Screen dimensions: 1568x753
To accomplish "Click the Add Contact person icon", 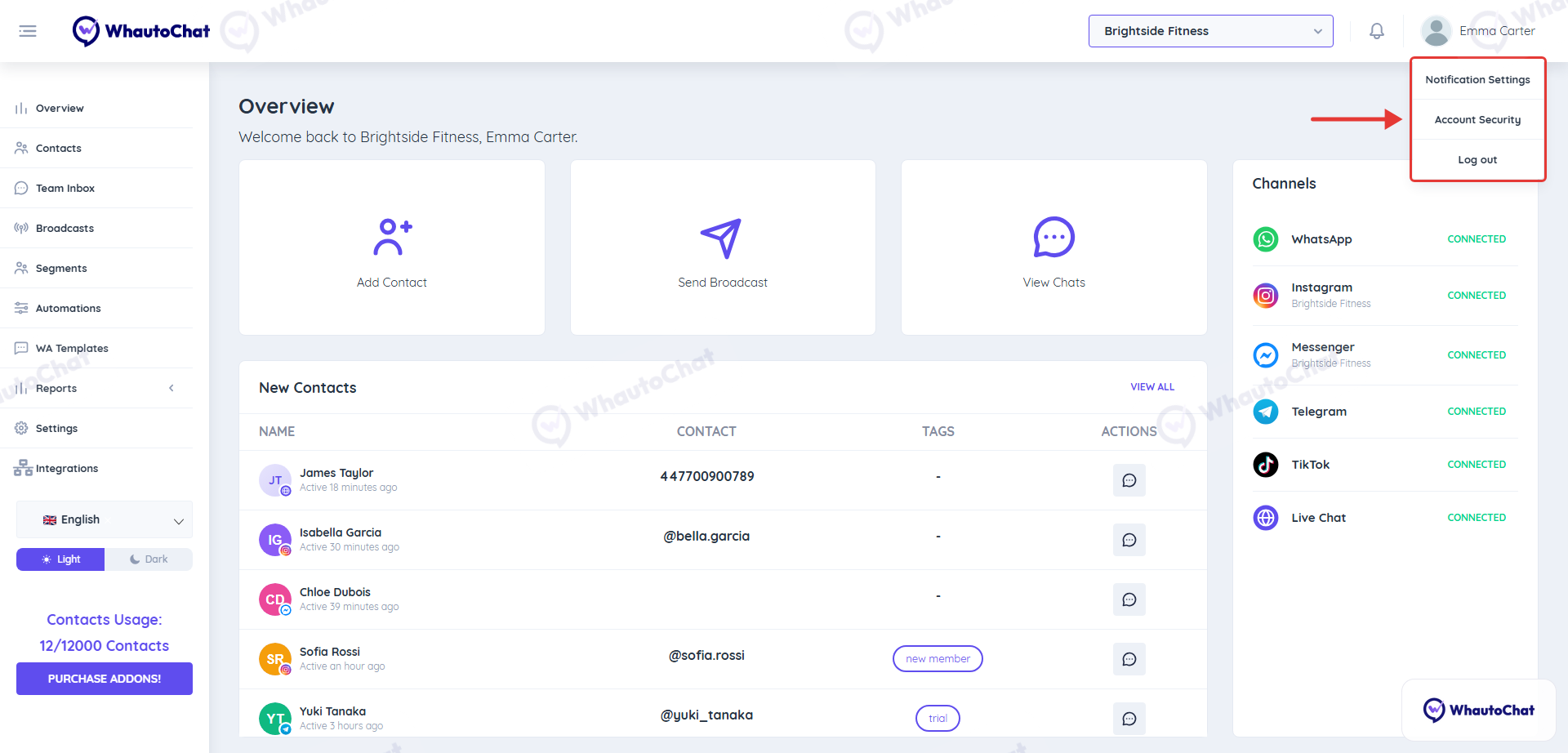I will click(x=392, y=237).
